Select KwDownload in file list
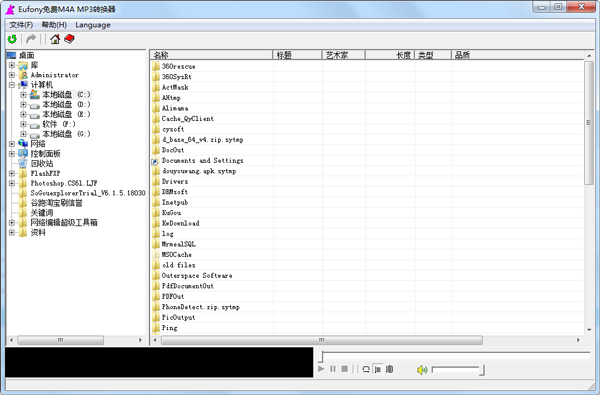 coord(181,223)
